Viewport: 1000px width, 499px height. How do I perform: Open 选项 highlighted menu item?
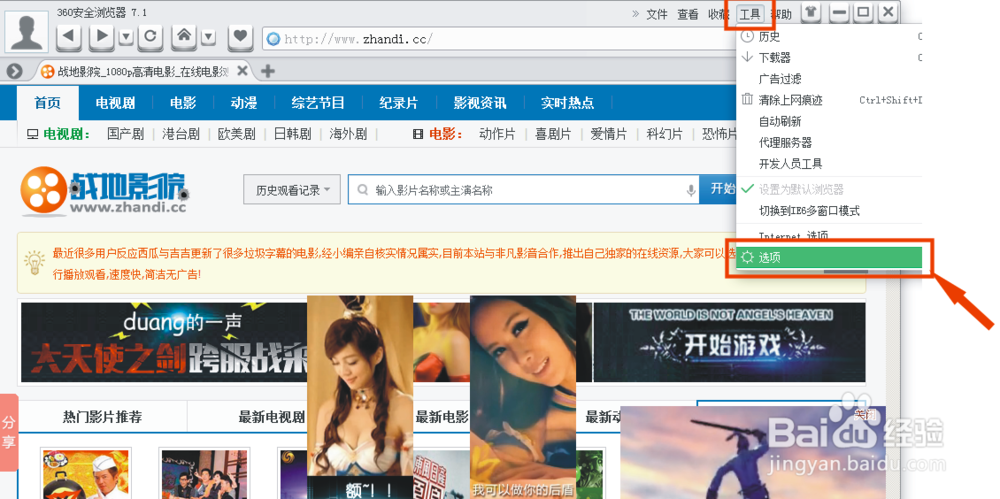[829, 258]
